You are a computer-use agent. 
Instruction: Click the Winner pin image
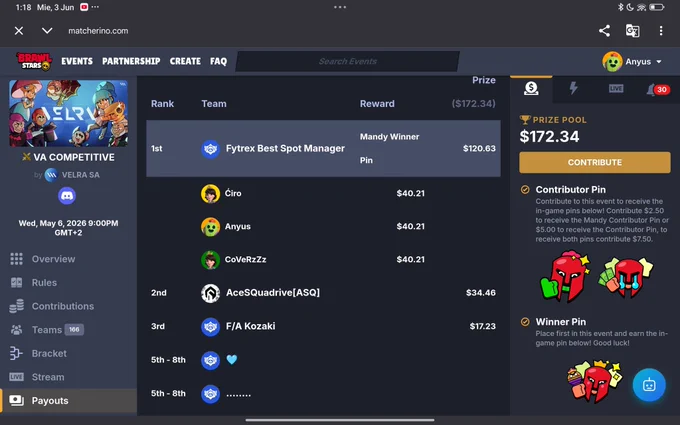tap(594, 381)
